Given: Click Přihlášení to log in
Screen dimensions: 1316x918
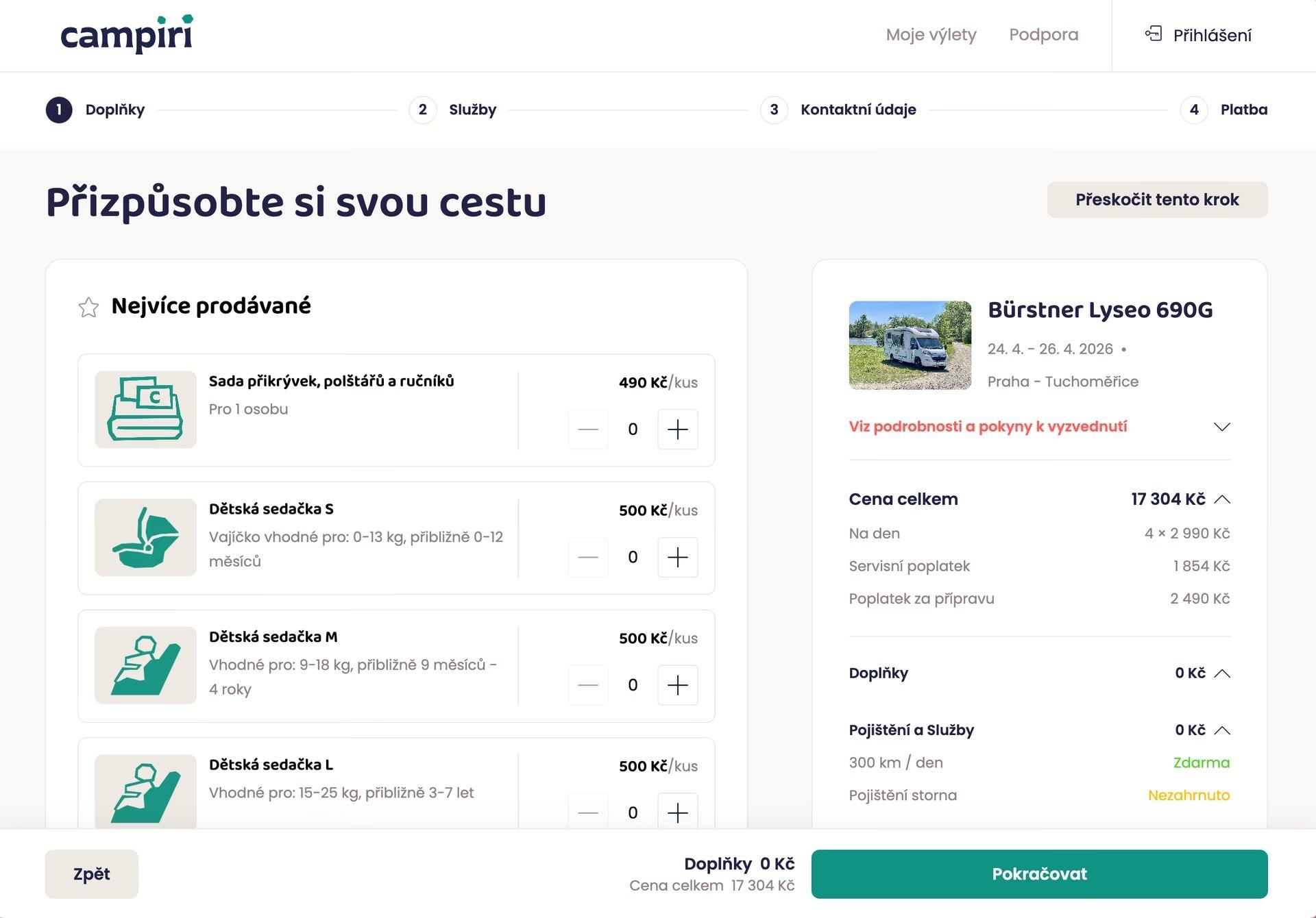Looking at the screenshot, I should pos(1212,35).
